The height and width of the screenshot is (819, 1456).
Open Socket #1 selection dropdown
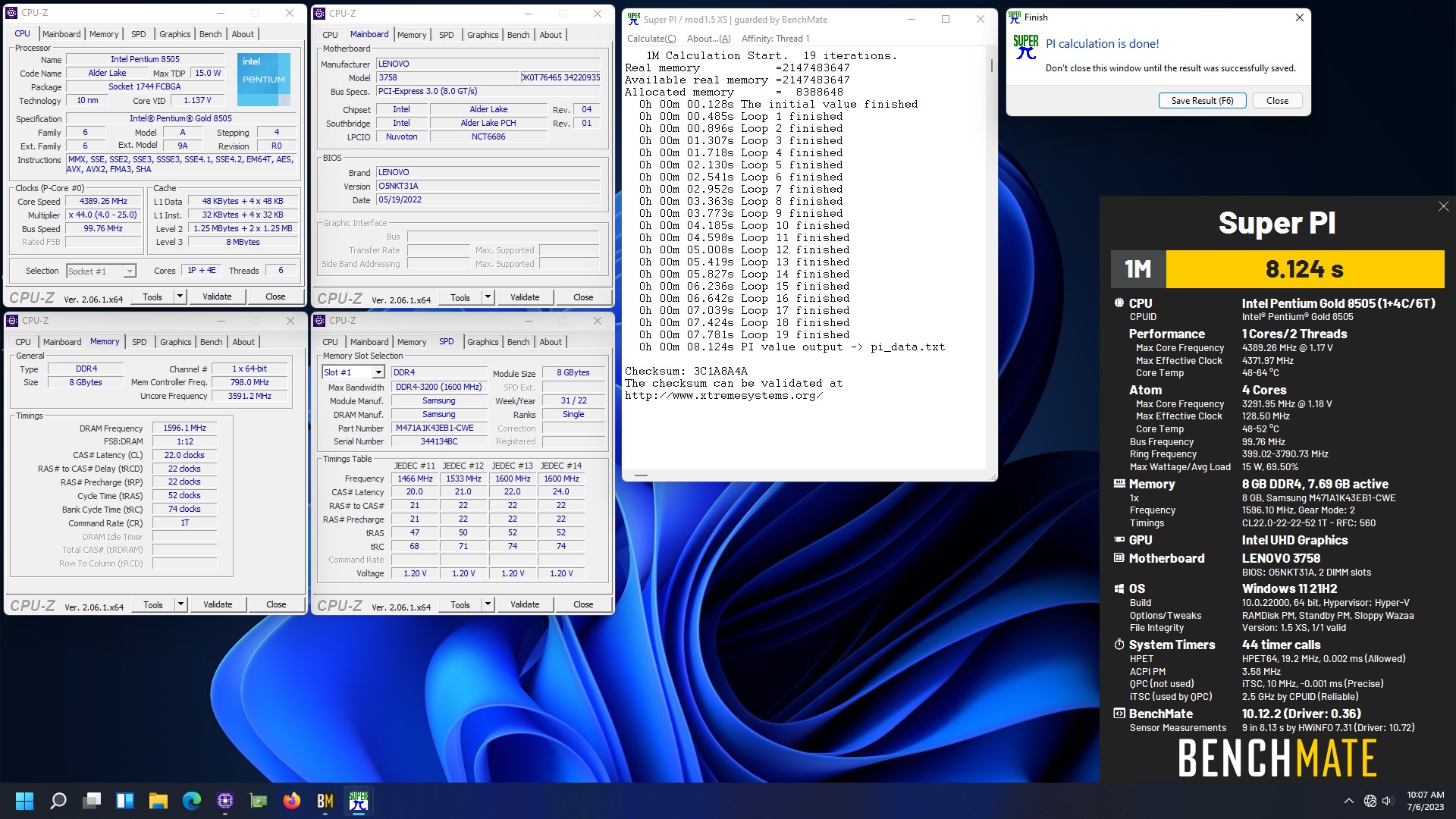[101, 271]
